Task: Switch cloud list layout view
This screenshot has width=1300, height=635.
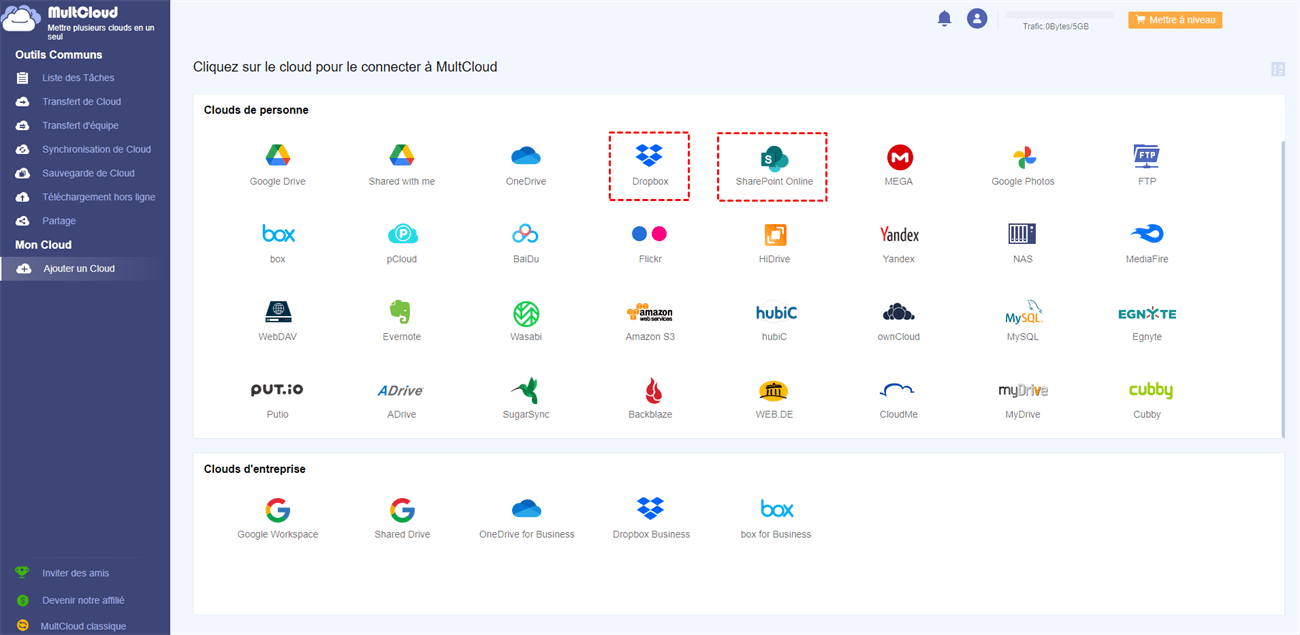Action: [1277, 69]
